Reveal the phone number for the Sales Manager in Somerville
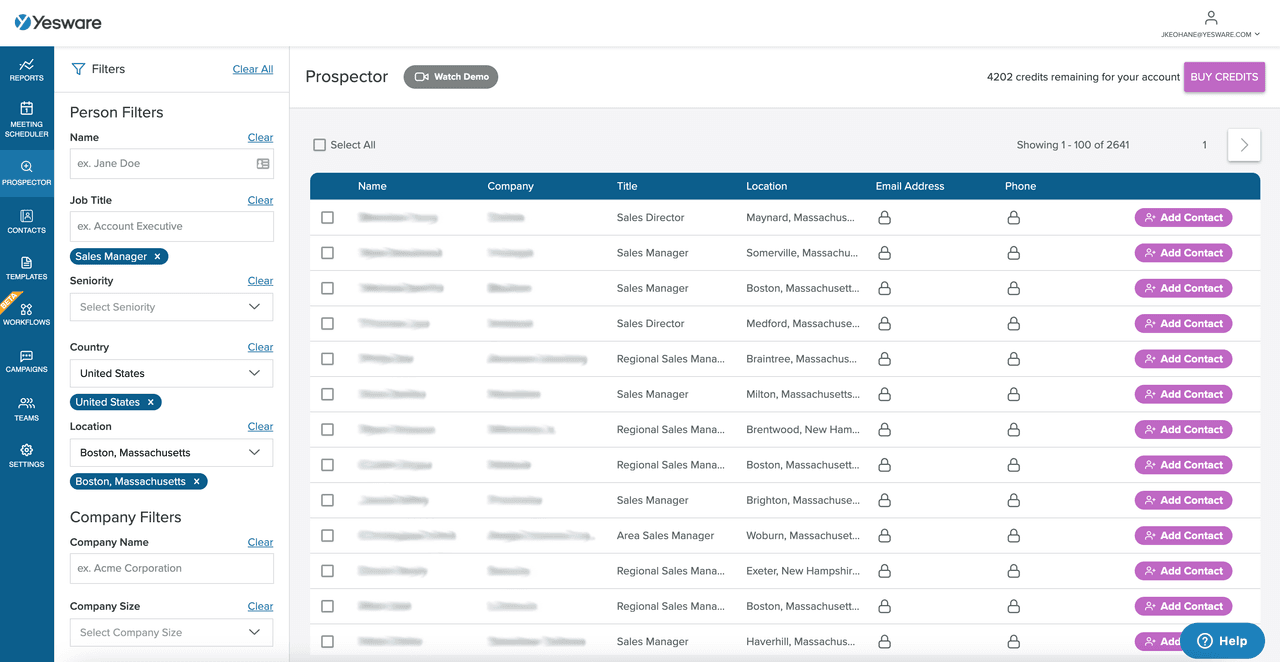The image size is (1280, 662). (1014, 252)
